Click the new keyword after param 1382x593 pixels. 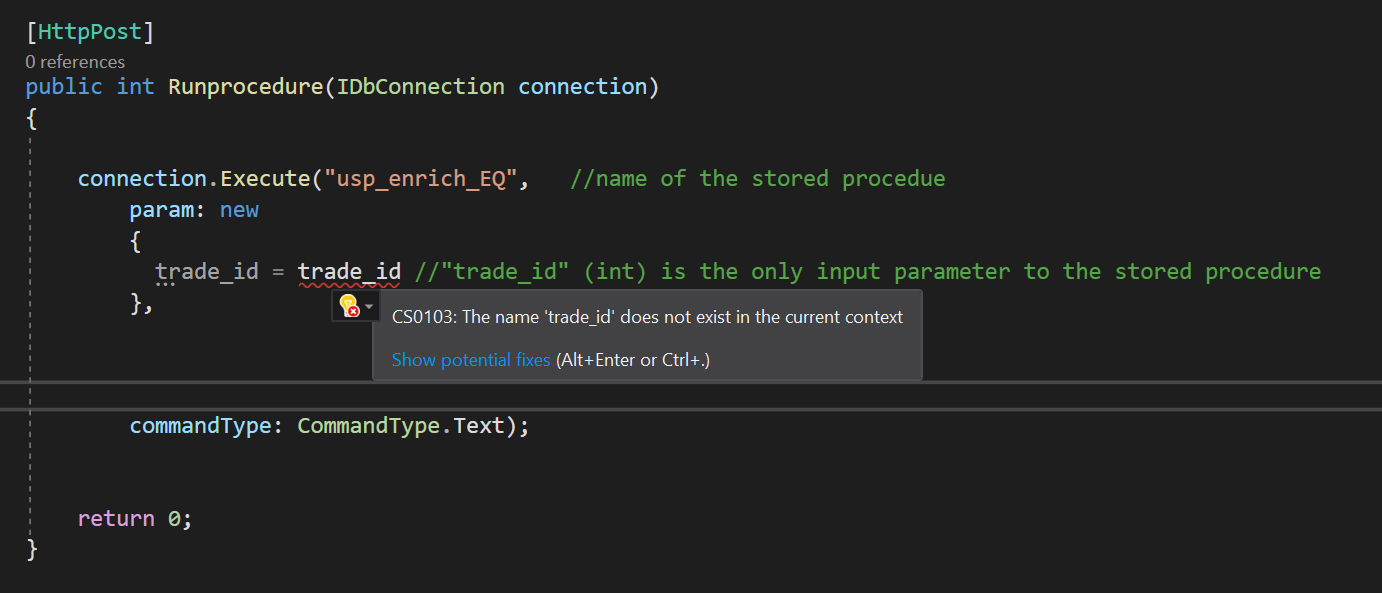[239, 209]
